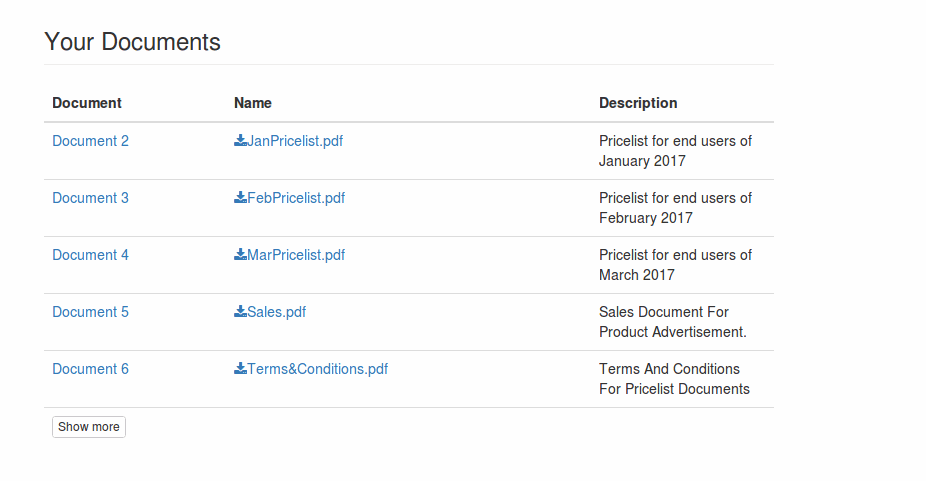
Task: Click the download icon beside Sales.pdf
Action: [240, 311]
